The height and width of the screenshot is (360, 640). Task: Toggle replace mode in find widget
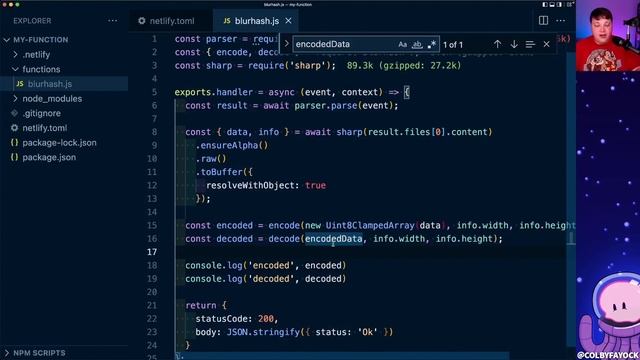click(287, 44)
